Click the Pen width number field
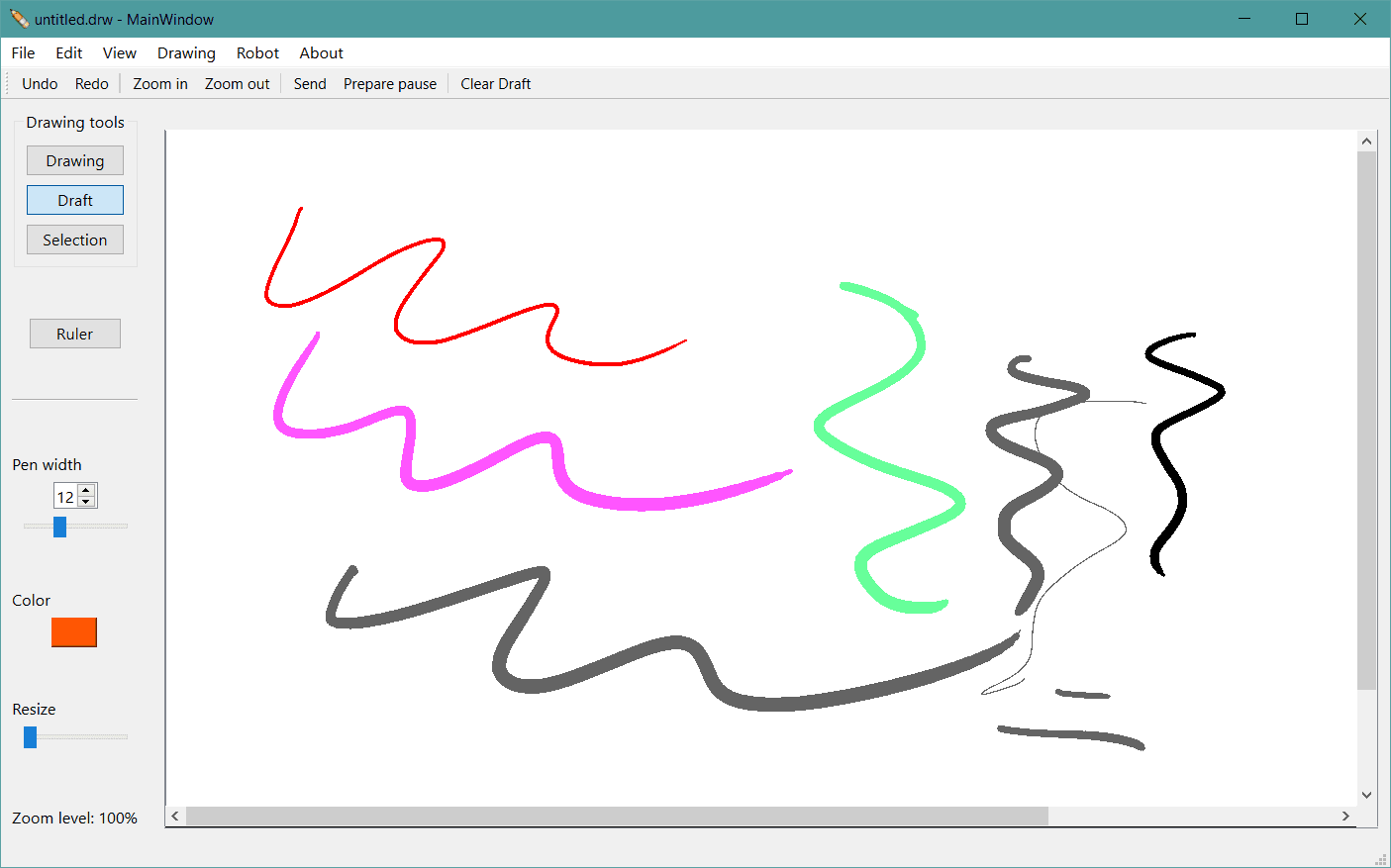The width and height of the screenshot is (1391, 868). [x=66, y=497]
